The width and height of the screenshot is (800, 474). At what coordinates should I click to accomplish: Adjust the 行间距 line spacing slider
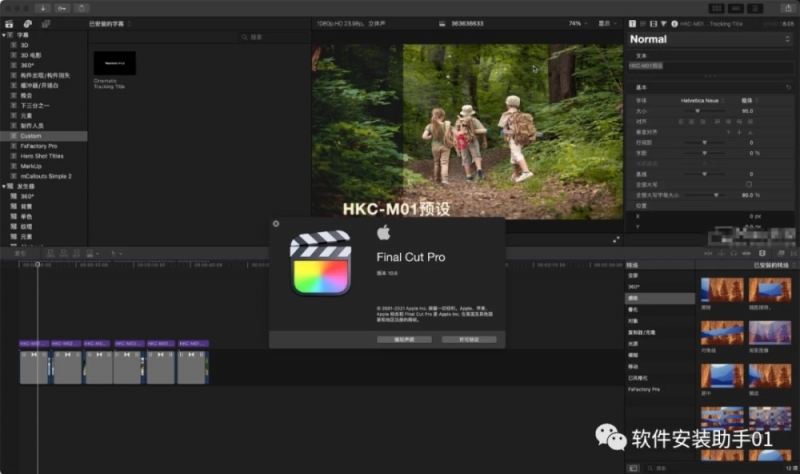click(x=704, y=142)
